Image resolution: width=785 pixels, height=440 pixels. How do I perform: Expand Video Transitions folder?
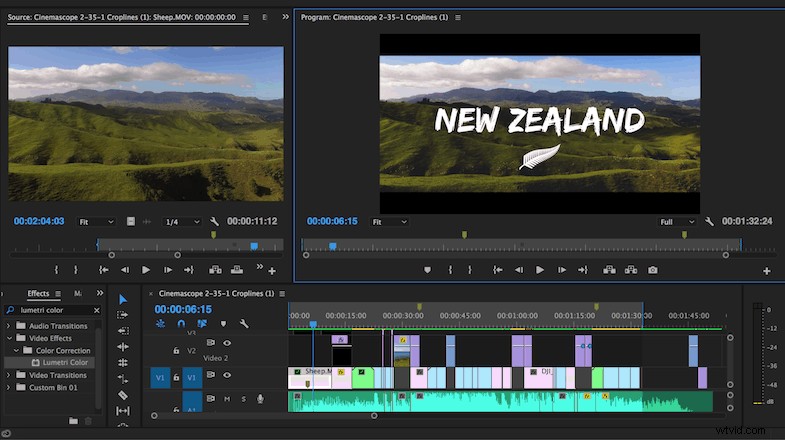[x=9, y=375]
